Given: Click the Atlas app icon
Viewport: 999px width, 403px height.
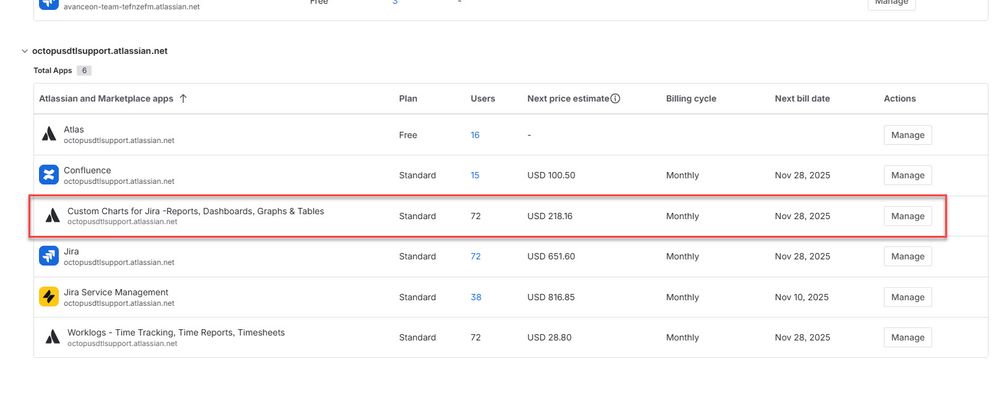Looking at the screenshot, I should pos(49,134).
